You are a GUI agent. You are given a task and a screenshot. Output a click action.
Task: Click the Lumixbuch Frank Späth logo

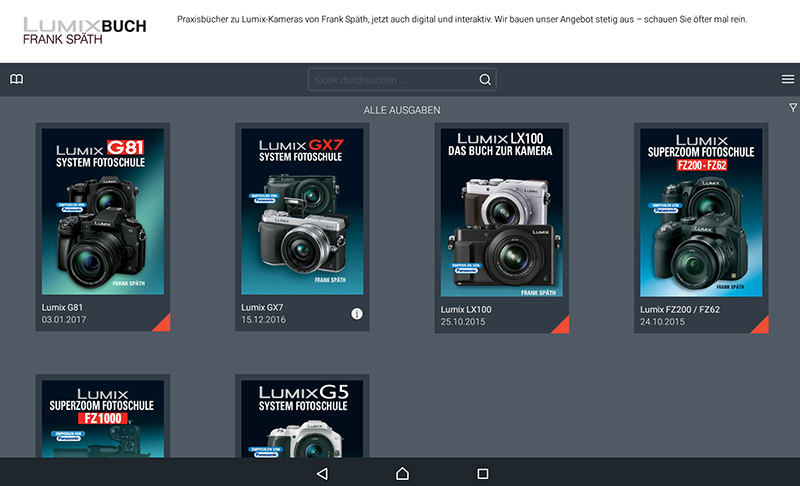click(x=85, y=31)
